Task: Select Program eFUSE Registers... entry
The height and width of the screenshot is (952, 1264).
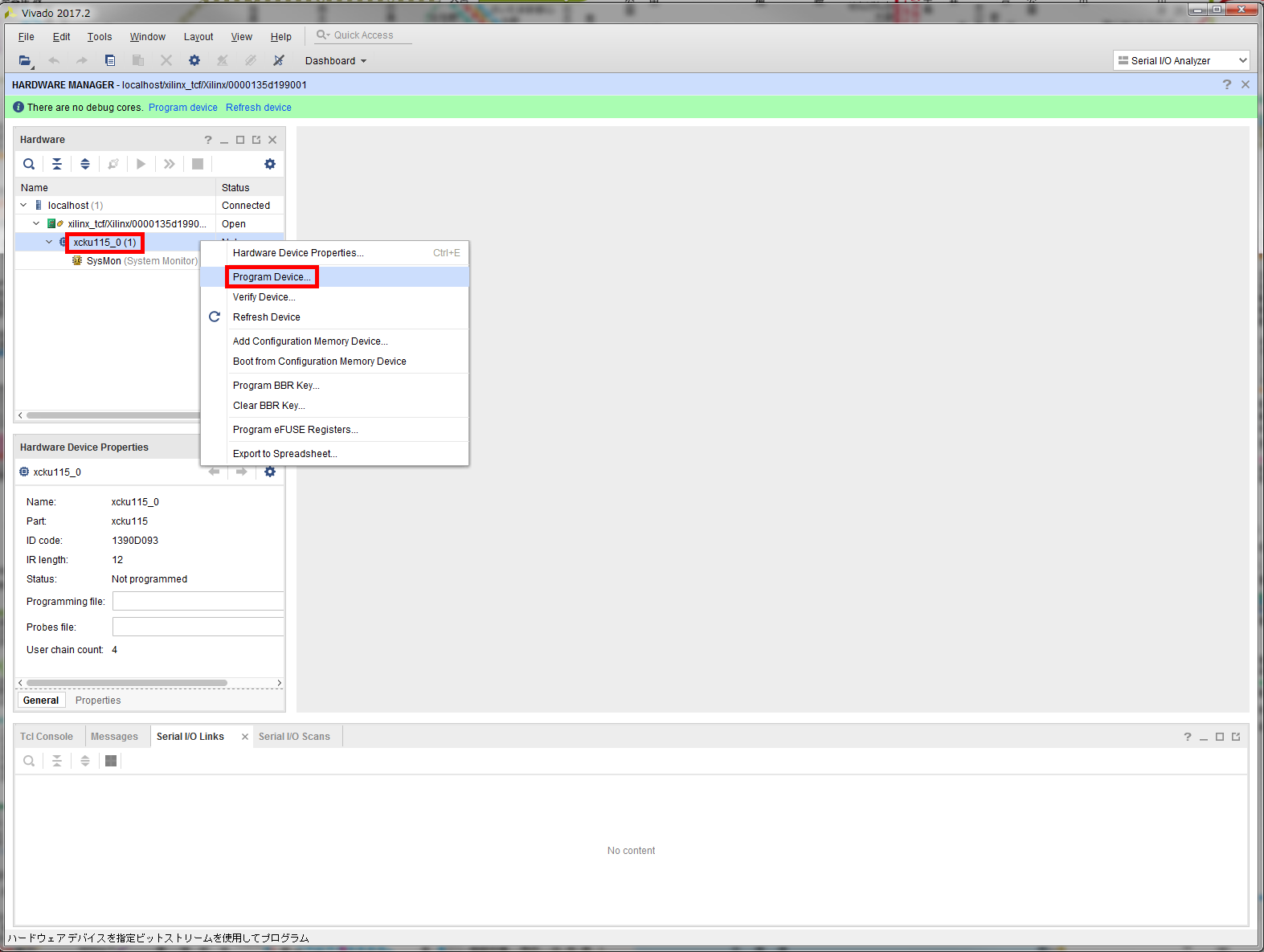Action: click(334, 430)
